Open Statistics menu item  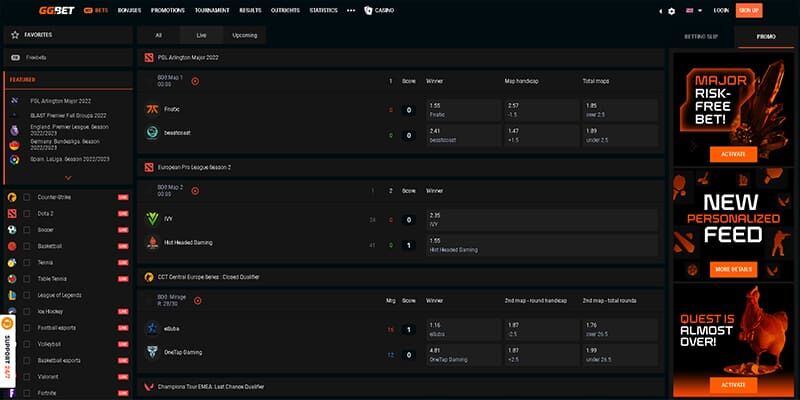pos(323,10)
